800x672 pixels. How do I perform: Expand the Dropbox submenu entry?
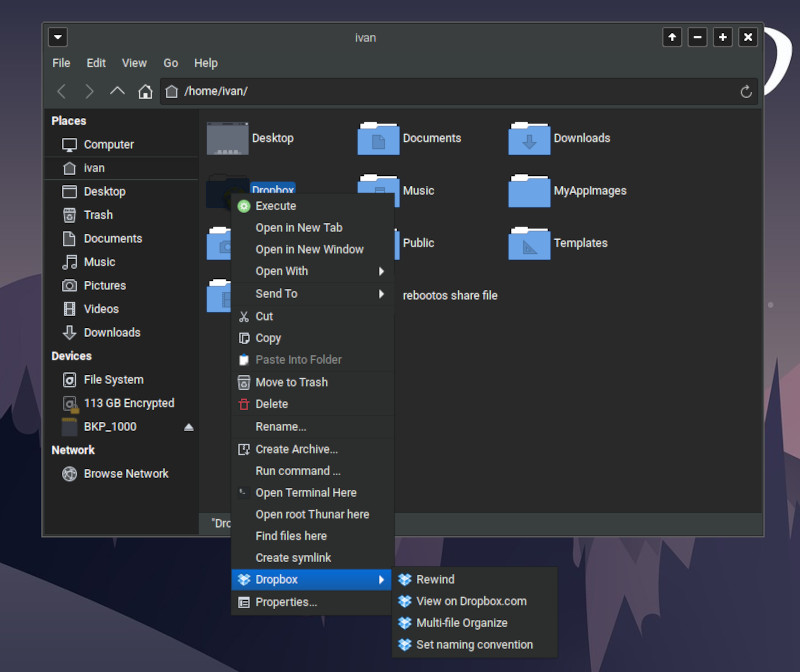tap(312, 580)
